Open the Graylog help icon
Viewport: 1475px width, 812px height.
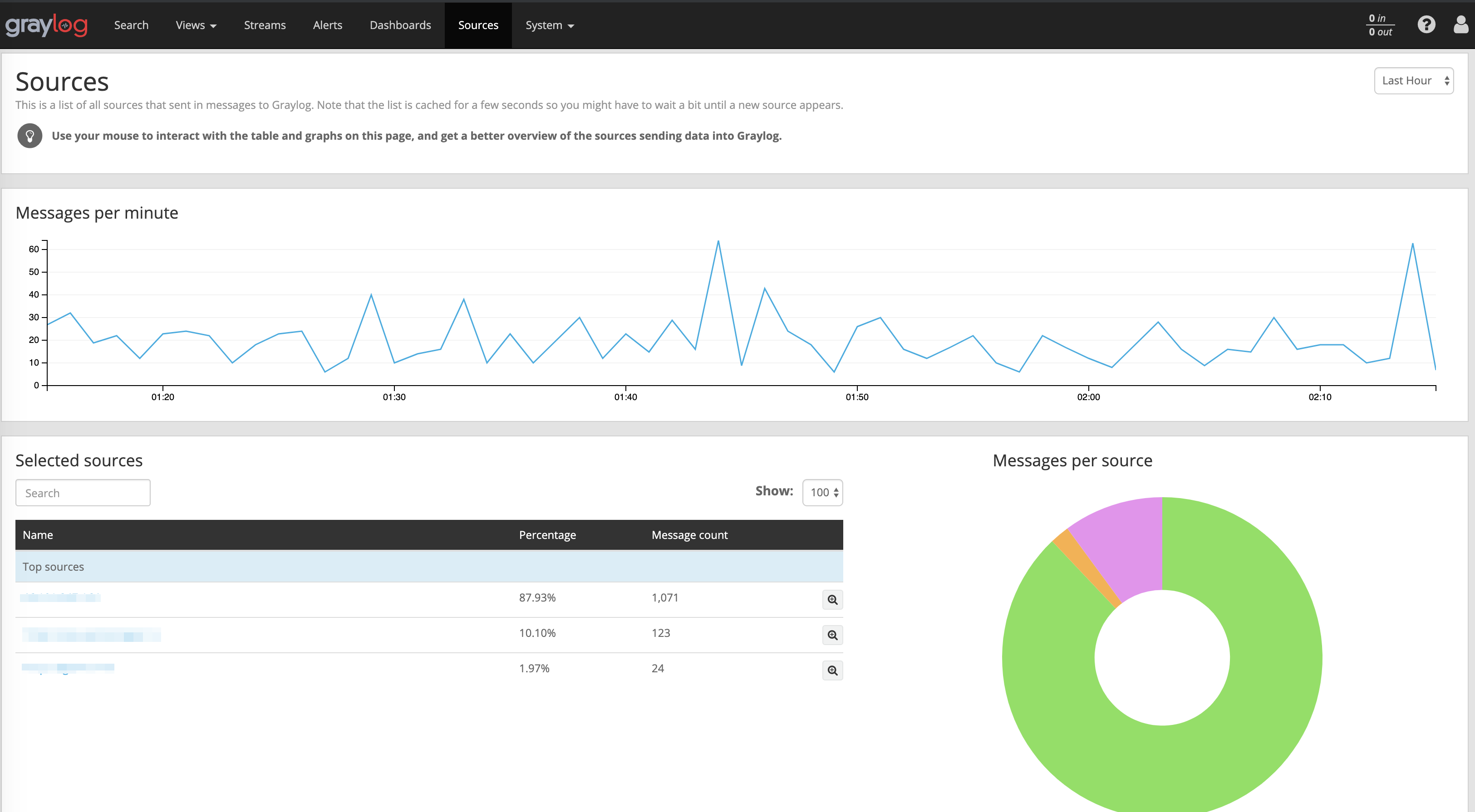click(1427, 24)
